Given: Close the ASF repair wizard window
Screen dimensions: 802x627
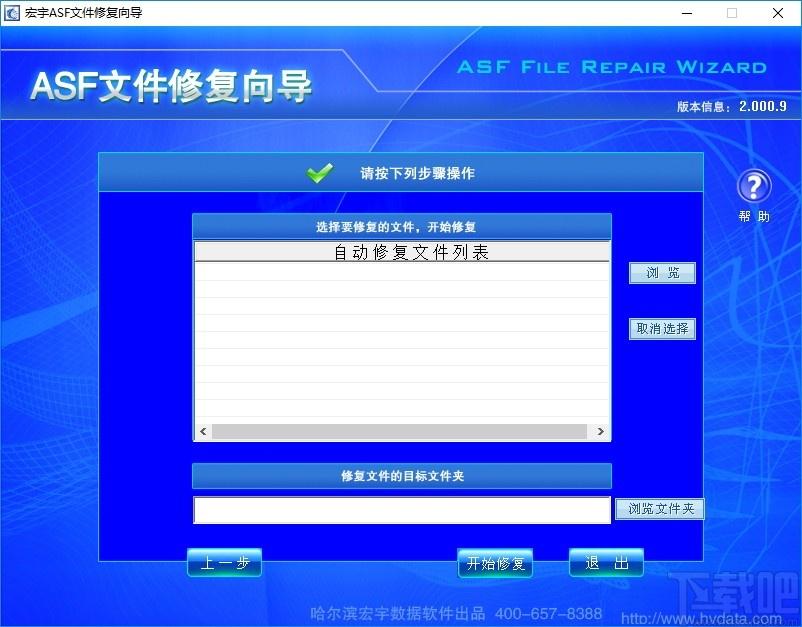Looking at the screenshot, I should pyautogui.click(x=778, y=13).
